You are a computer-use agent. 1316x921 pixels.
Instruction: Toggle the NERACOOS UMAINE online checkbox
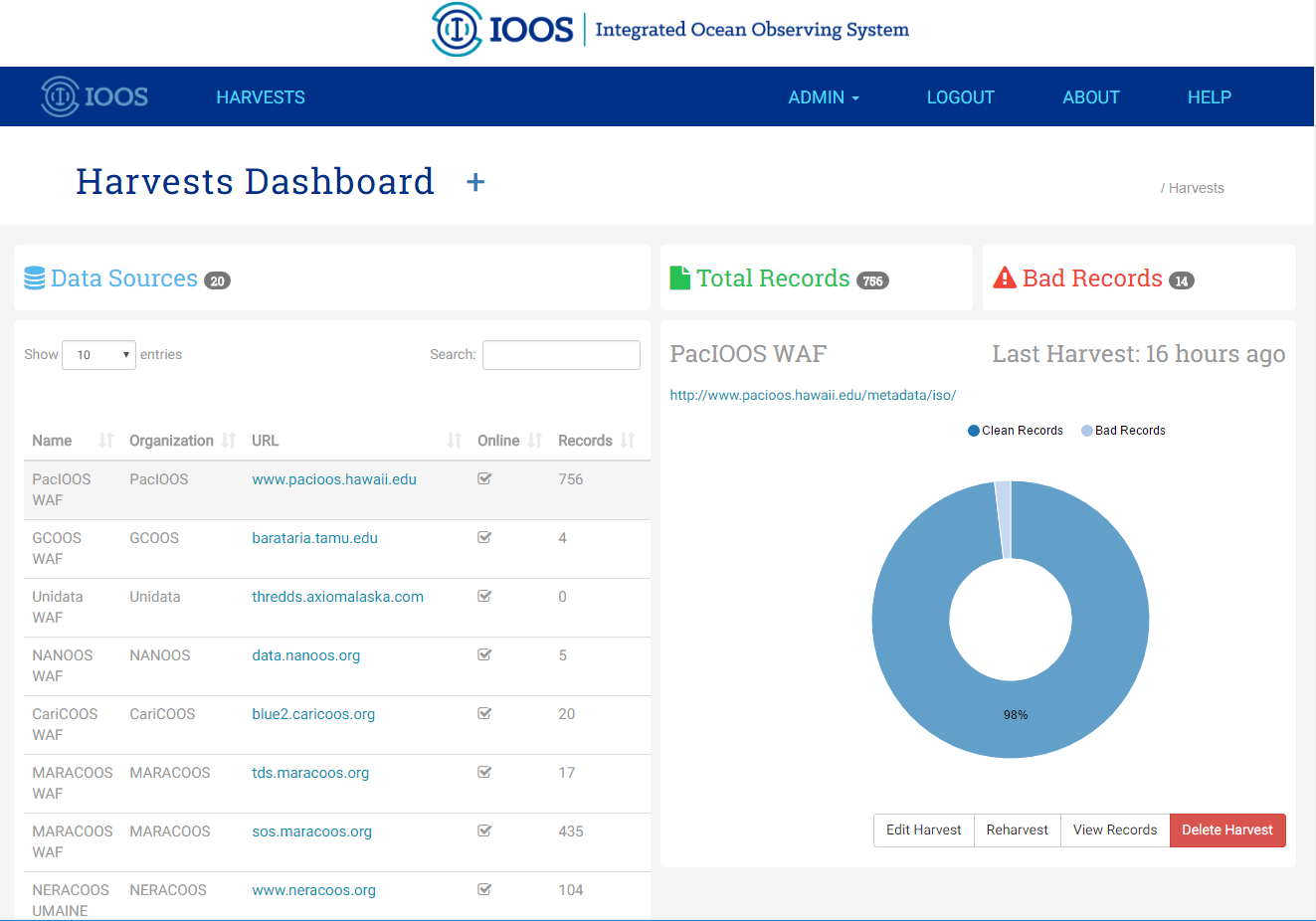tap(484, 889)
